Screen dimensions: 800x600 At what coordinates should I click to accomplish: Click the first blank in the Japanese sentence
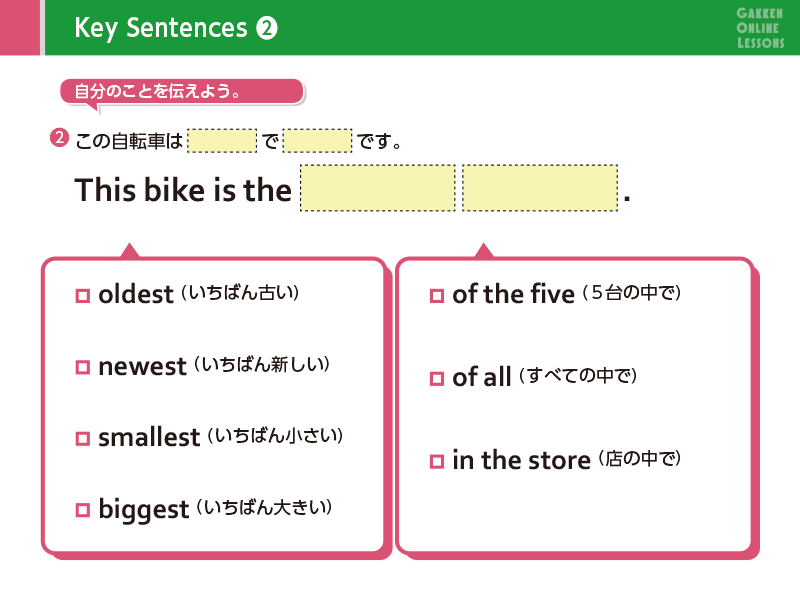coord(222,140)
